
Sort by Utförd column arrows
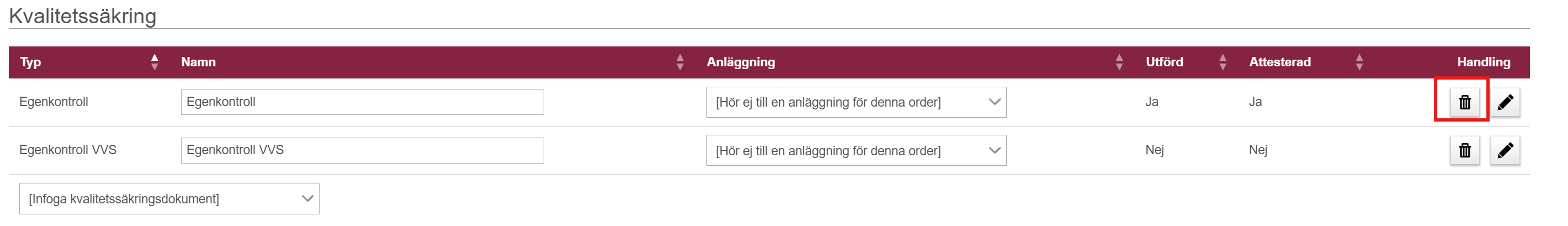[x=1222, y=62]
